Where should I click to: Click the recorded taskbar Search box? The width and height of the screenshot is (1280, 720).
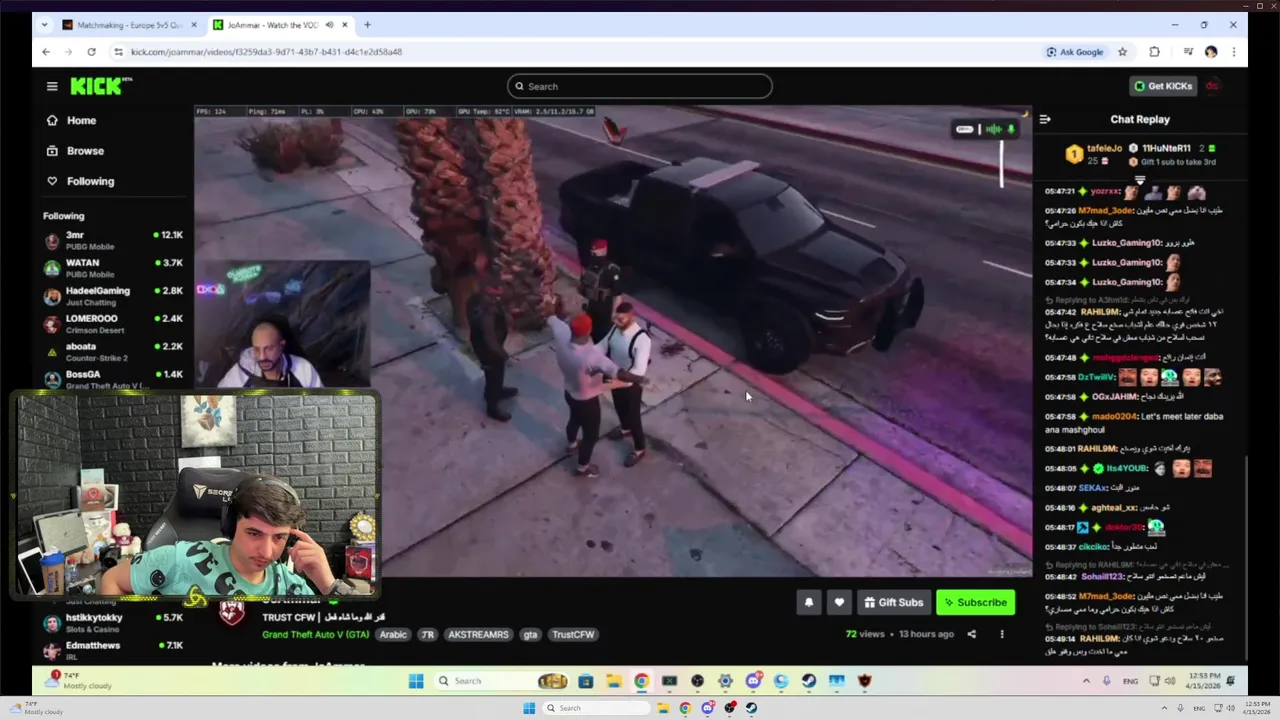(x=503, y=681)
